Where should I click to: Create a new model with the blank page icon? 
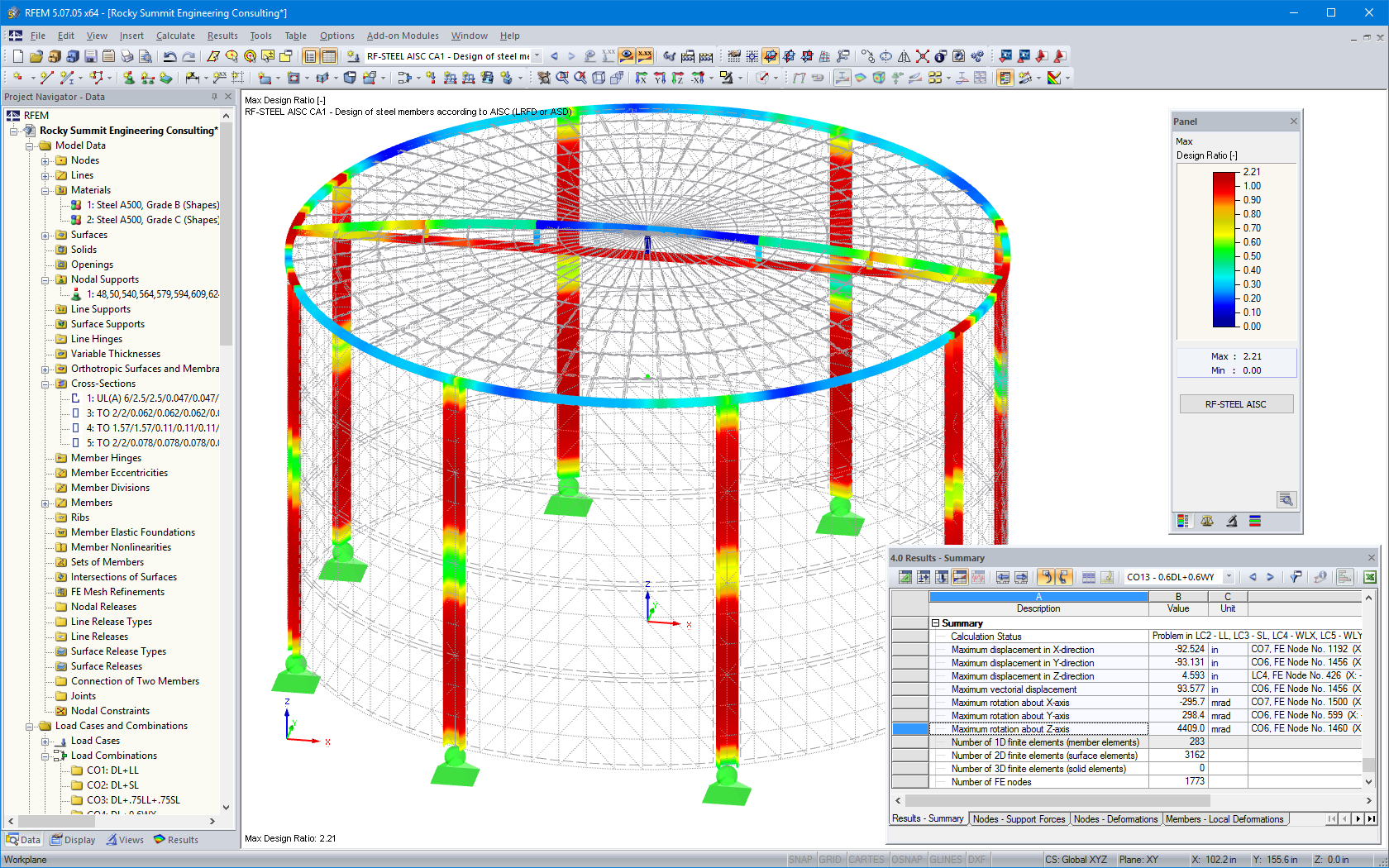click(x=17, y=56)
